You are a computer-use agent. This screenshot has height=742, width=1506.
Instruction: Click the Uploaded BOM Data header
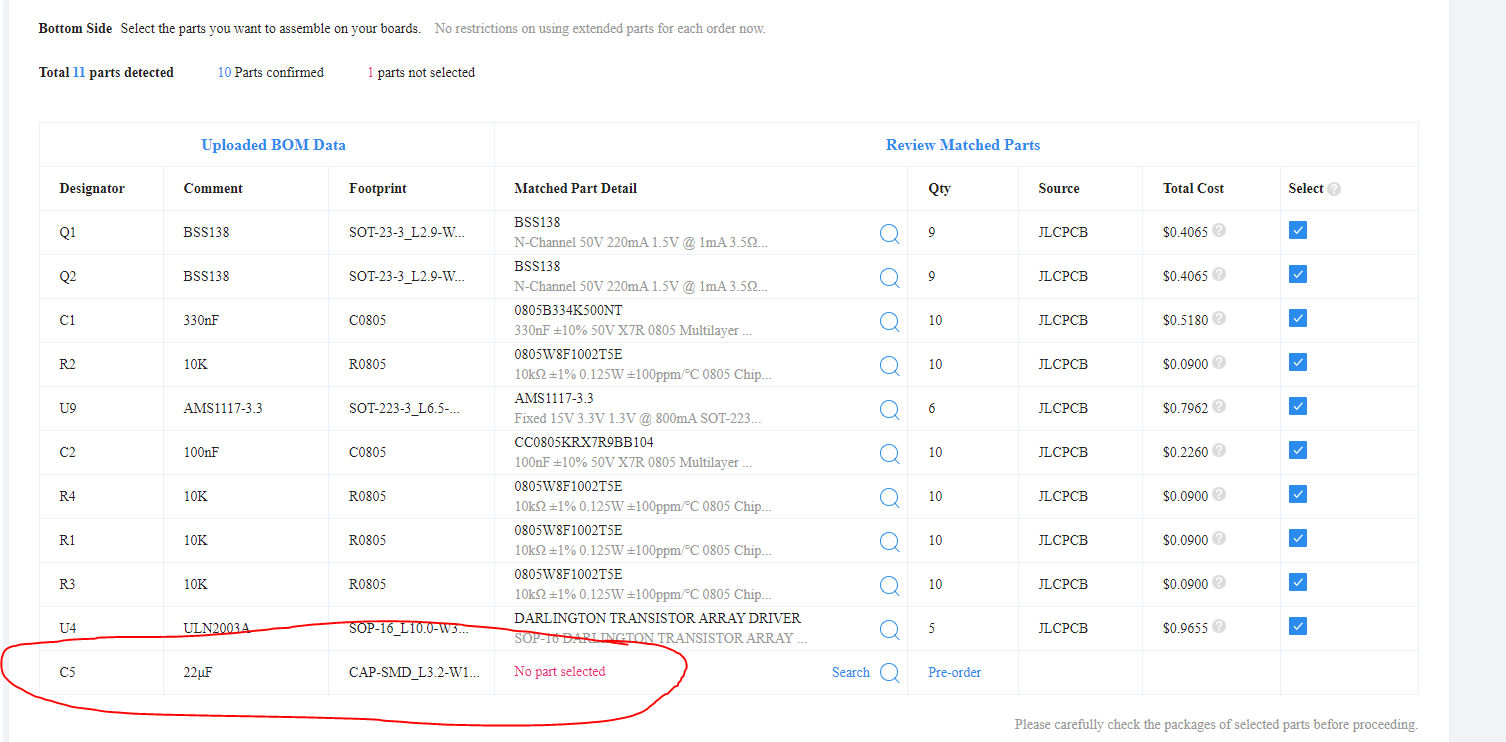point(273,144)
